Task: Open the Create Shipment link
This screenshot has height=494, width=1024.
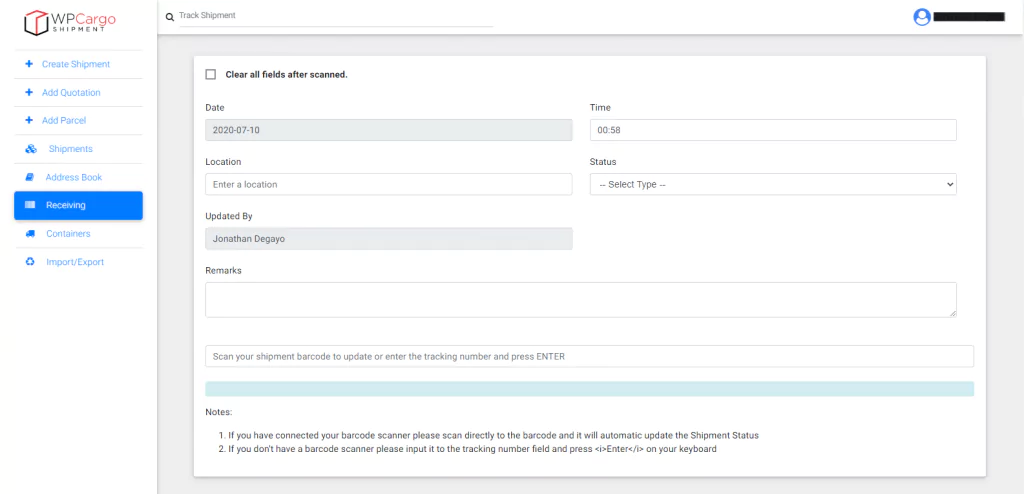Action: pyautogui.click(x=76, y=64)
